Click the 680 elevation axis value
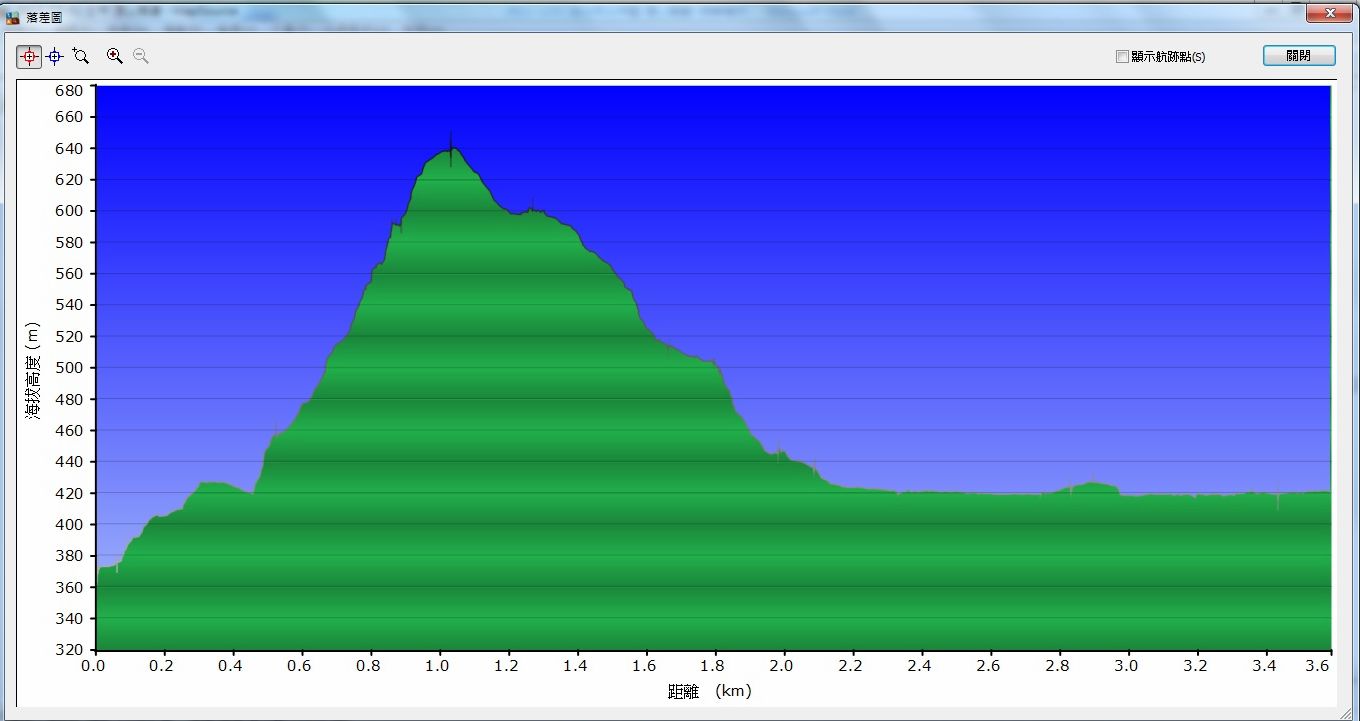The height and width of the screenshot is (721, 1360). [x=69, y=89]
